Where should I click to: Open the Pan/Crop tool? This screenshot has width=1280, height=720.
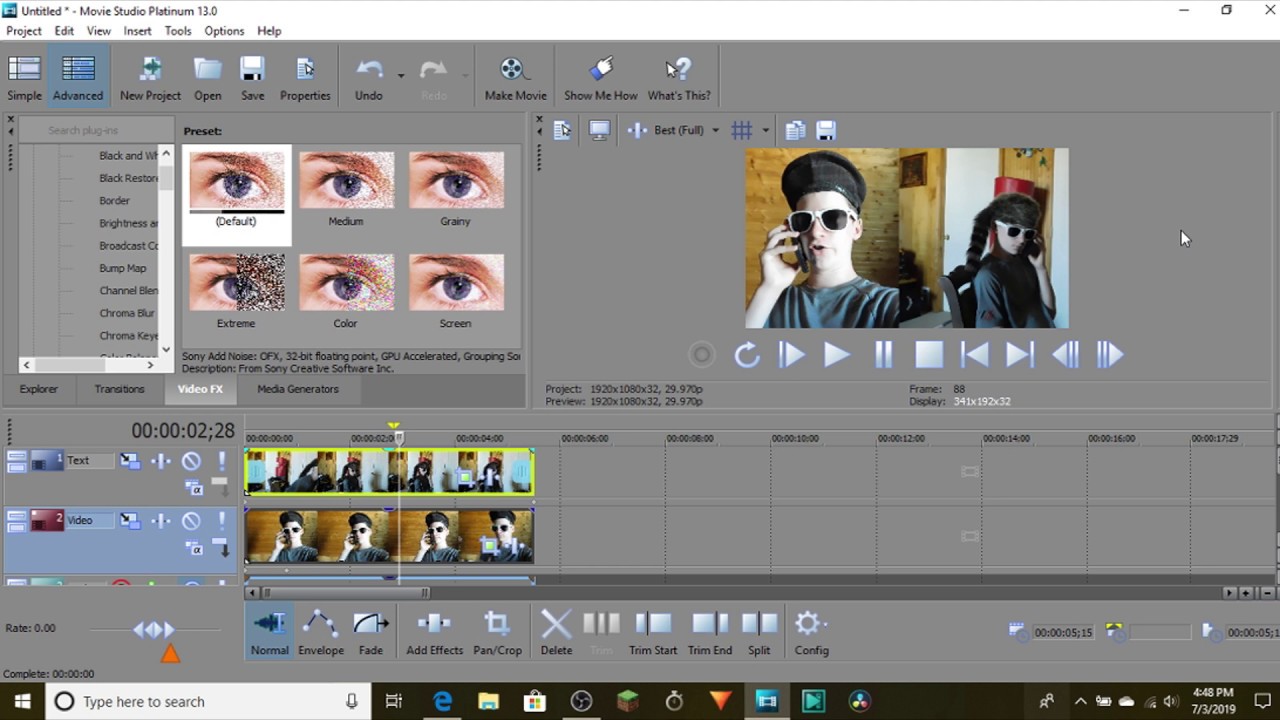[x=497, y=634]
